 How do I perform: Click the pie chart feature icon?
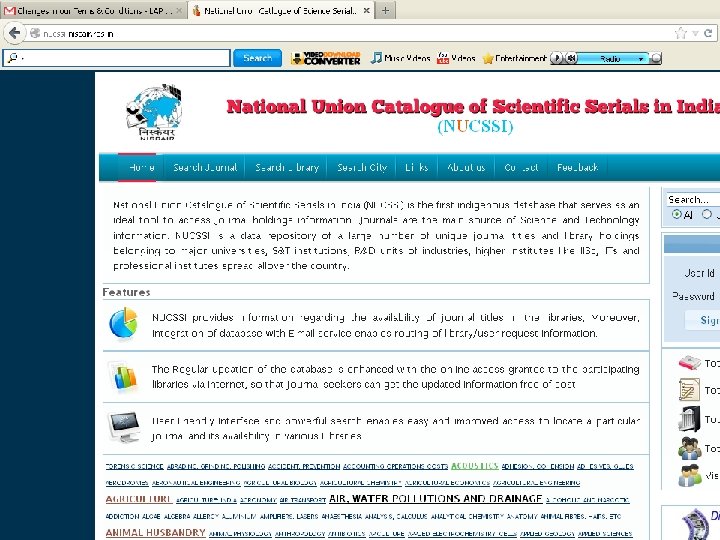pos(123,323)
